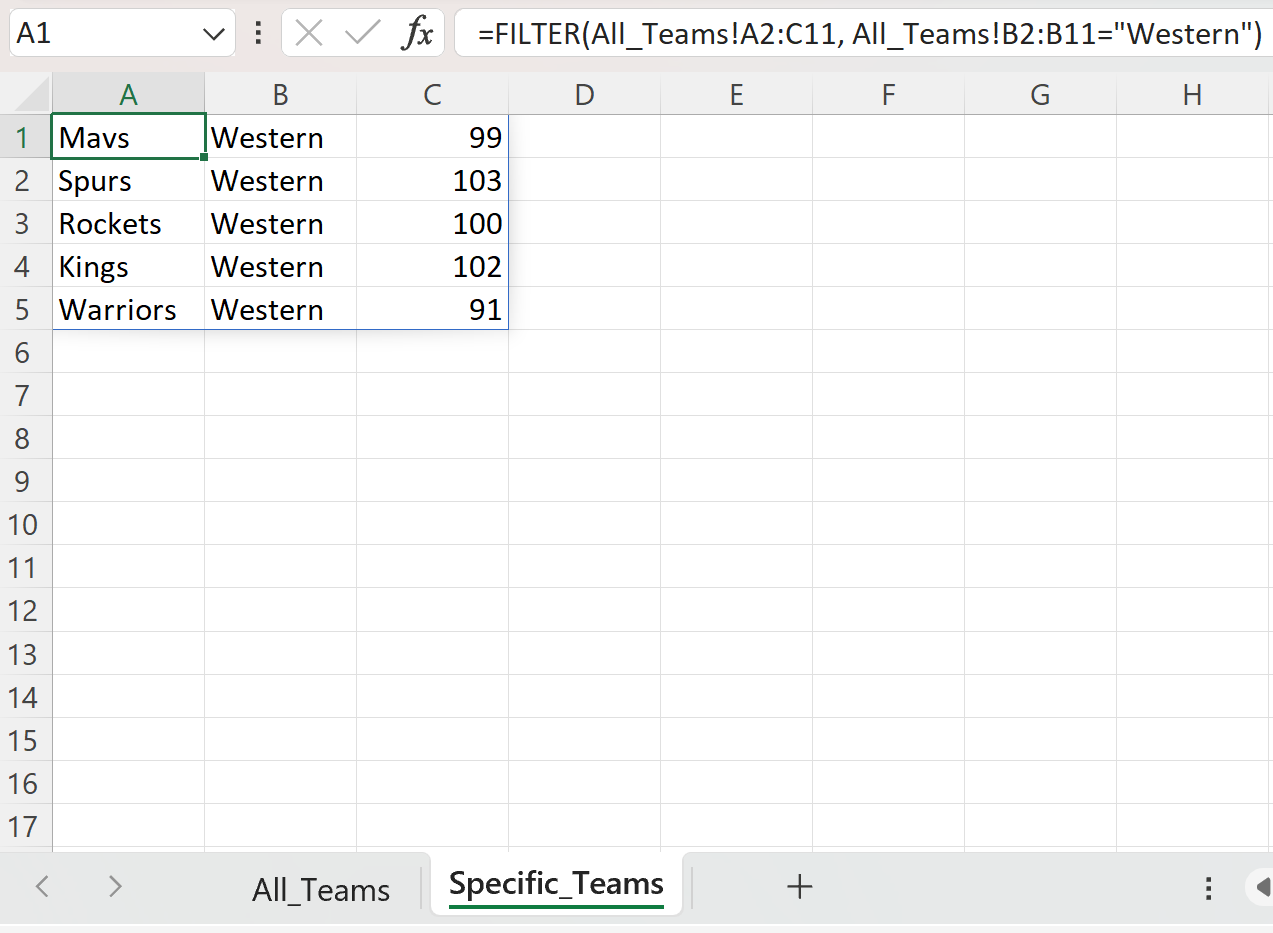Select row 1 header
Image resolution: width=1273 pixels, height=933 pixels.
coord(26,137)
